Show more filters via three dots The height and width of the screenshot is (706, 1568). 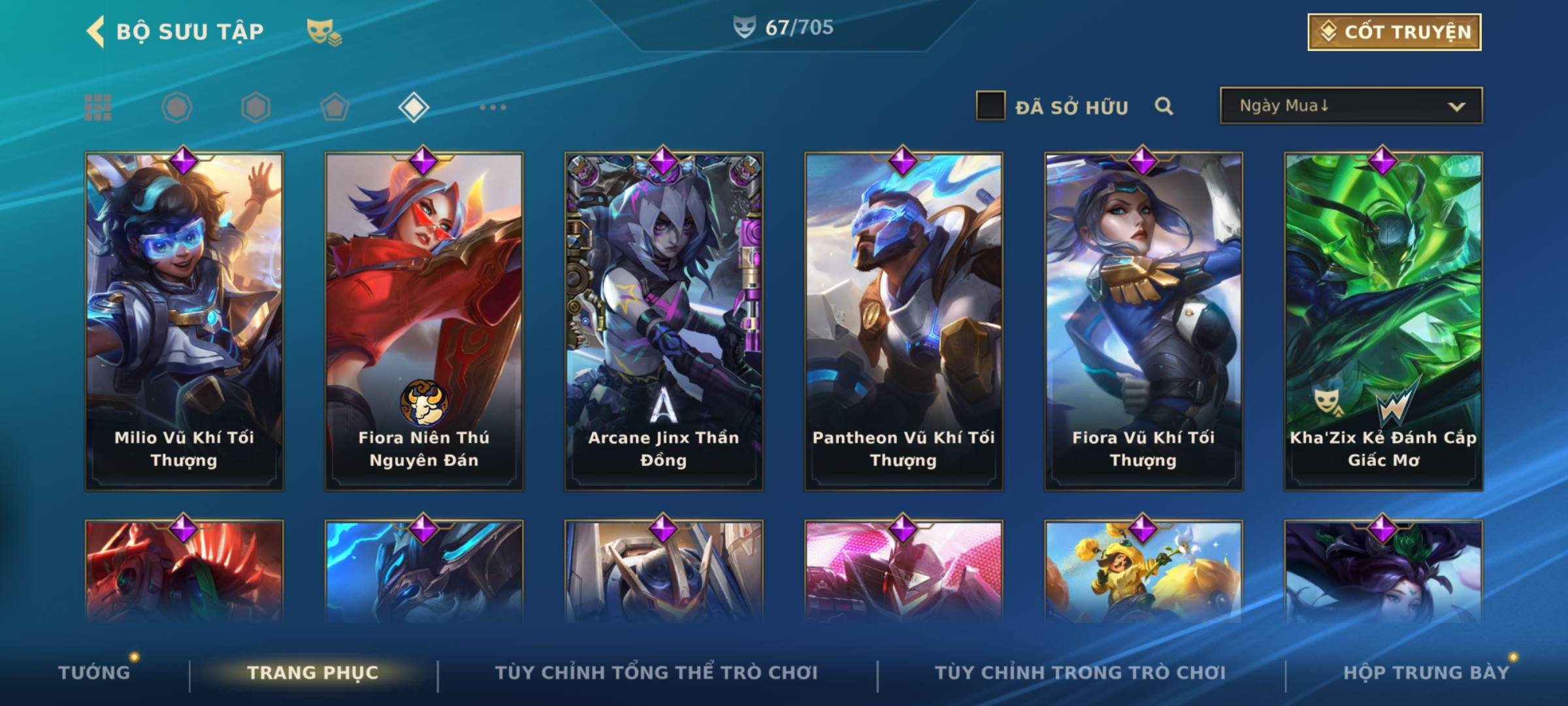(x=493, y=107)
